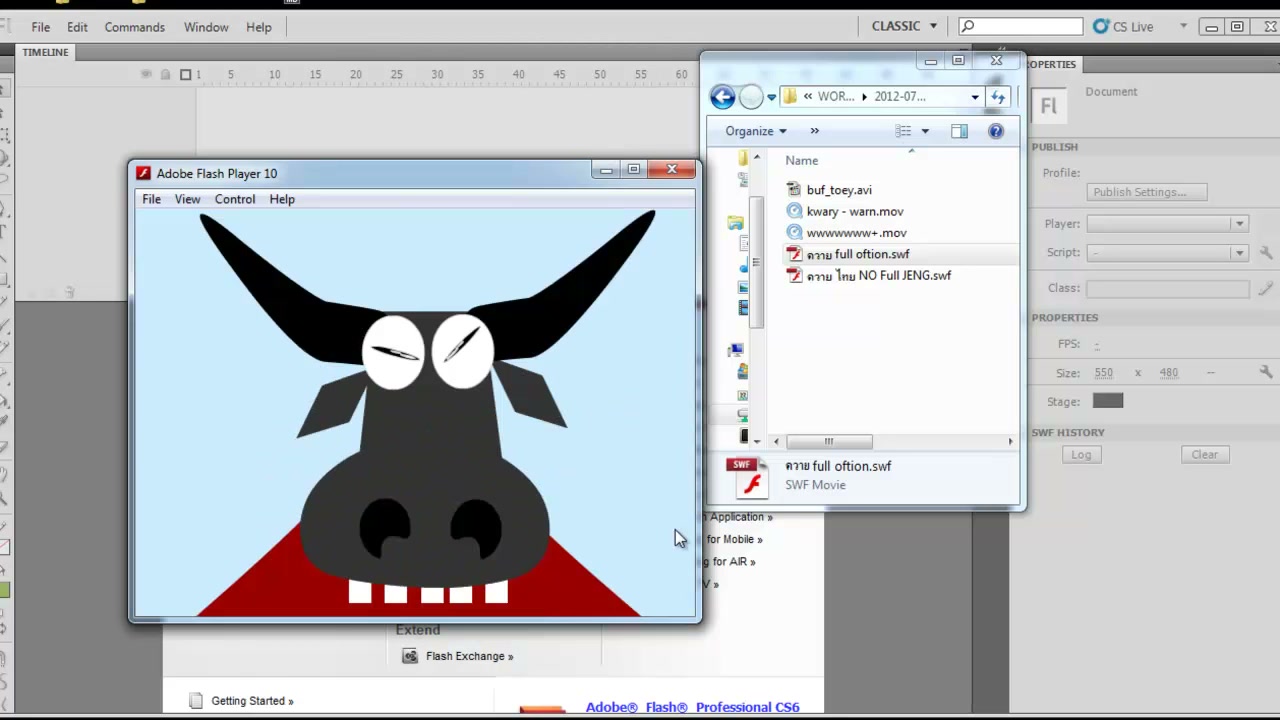Image resolution: width=1280 pixels, height=720 pixels.
Task: Click the Stage color swatch
Action: [x=1107, y=401]
